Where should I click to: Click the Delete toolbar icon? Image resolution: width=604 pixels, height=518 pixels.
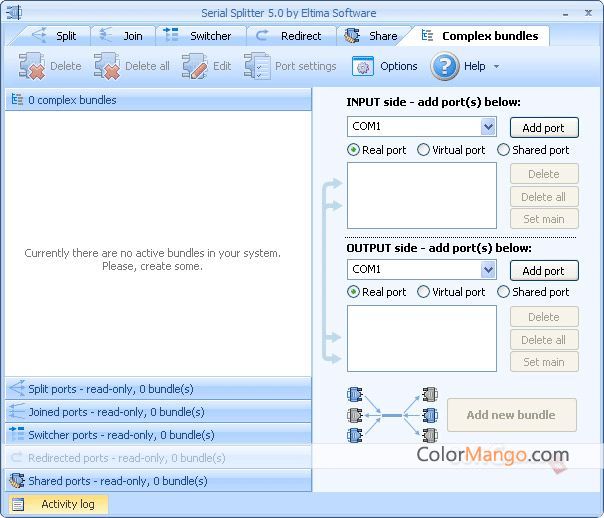click(x=33, y=66)
